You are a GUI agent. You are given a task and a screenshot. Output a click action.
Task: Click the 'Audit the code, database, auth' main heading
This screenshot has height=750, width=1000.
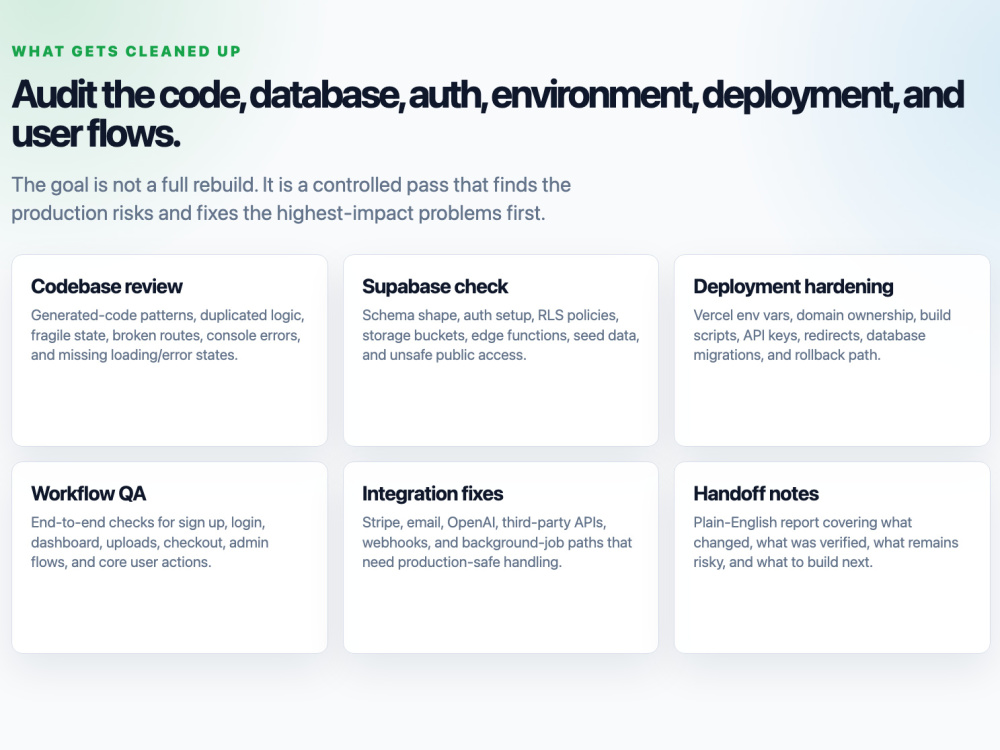click(488, 114)
